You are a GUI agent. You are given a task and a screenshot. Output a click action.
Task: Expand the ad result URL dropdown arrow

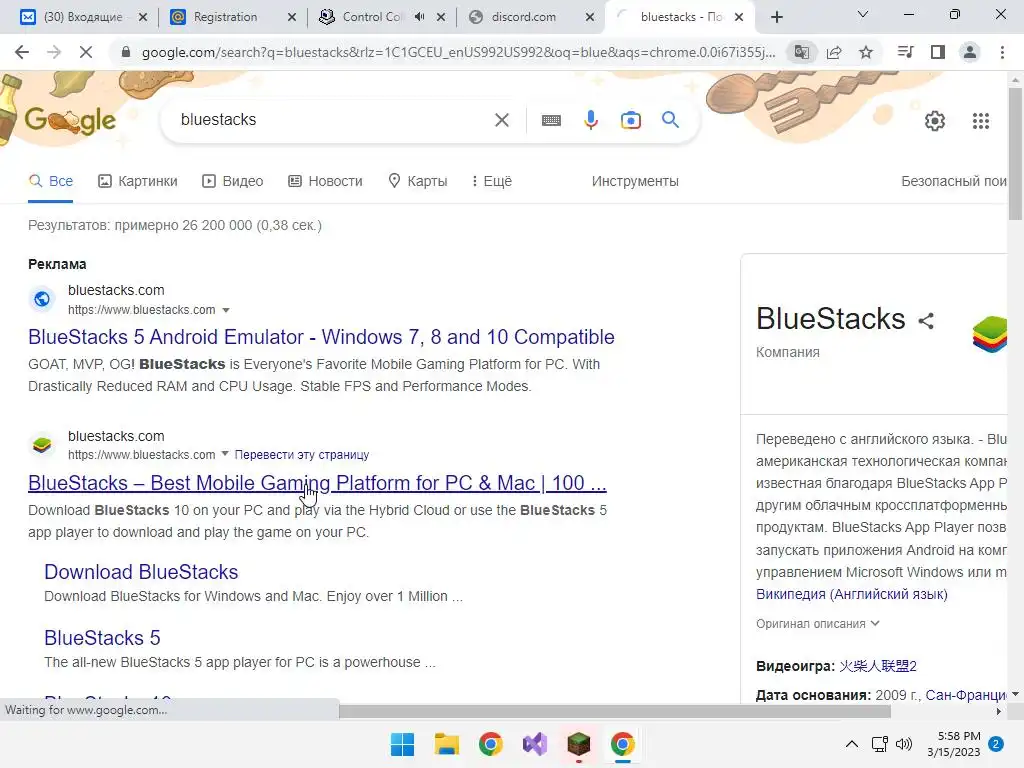pyautogui.click(x=226, y=310)
